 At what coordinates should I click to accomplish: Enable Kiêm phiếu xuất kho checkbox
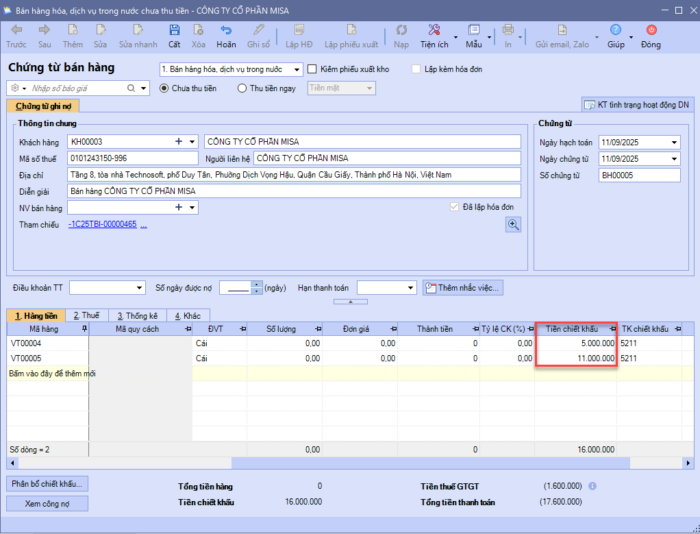313,69
